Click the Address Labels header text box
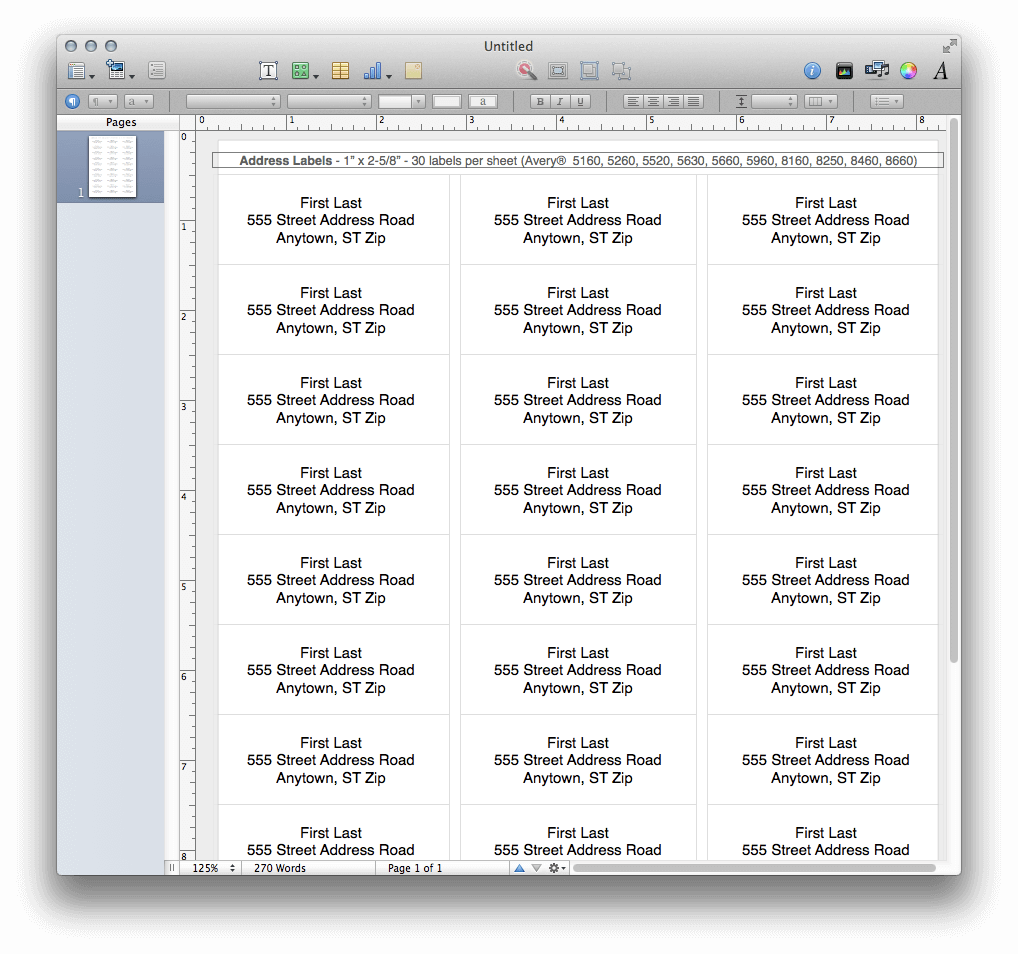The height and width of the screenshot is (954, 1018). 578,160
